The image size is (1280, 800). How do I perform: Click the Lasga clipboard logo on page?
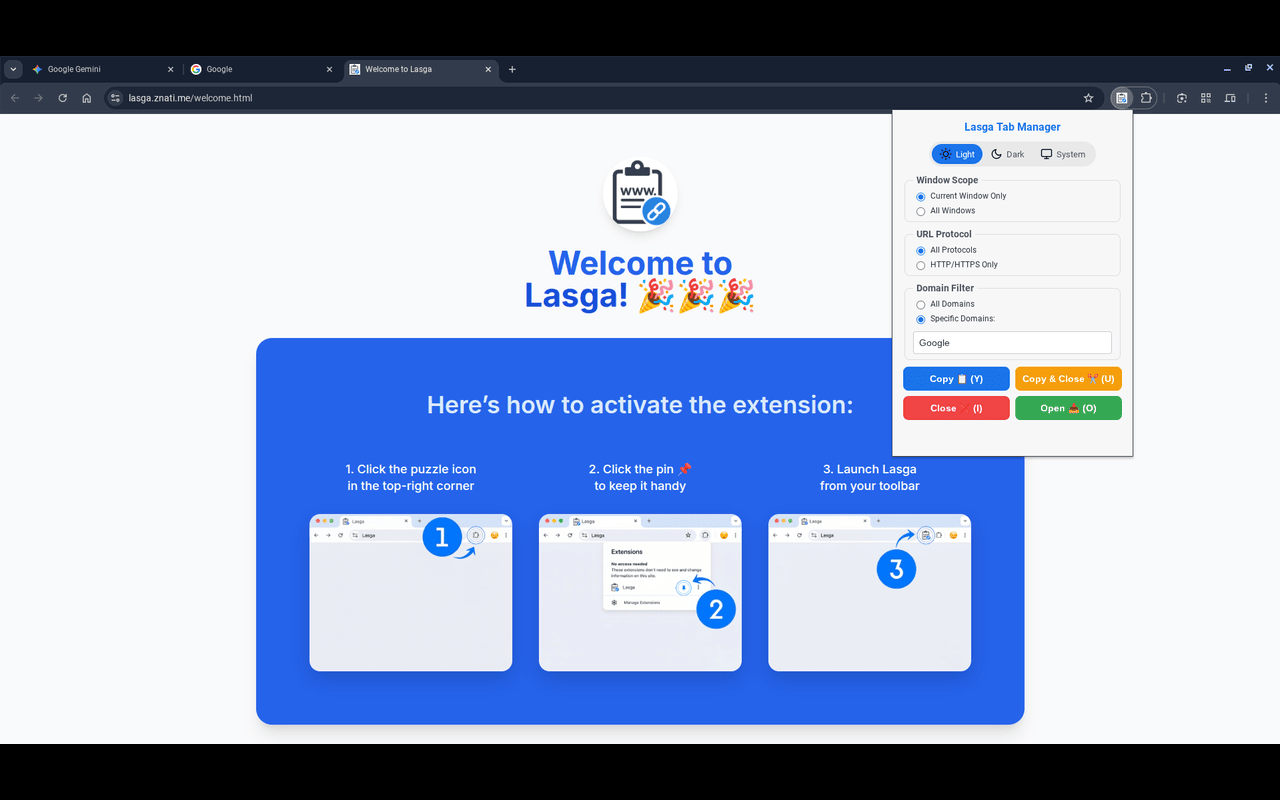point(640,193)
